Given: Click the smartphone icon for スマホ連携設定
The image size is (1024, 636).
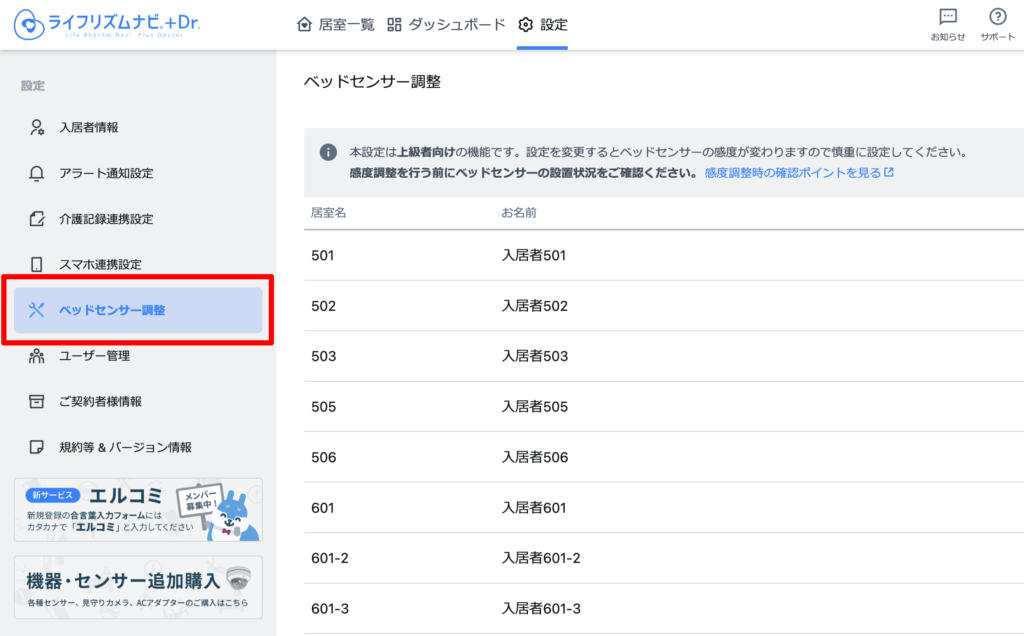Looking at the screenshot, I should click(37, 265).
